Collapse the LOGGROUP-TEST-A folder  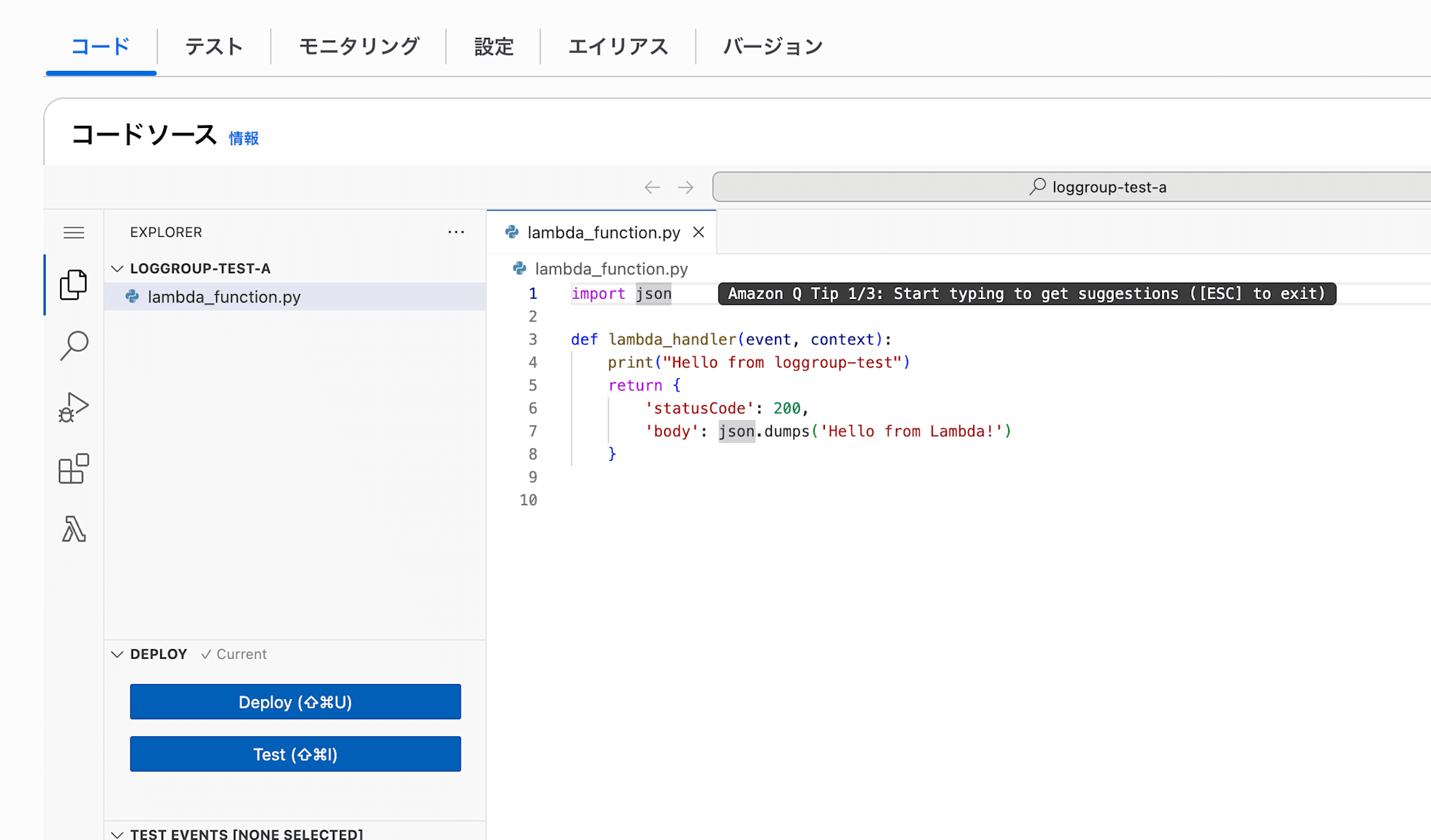117,268
